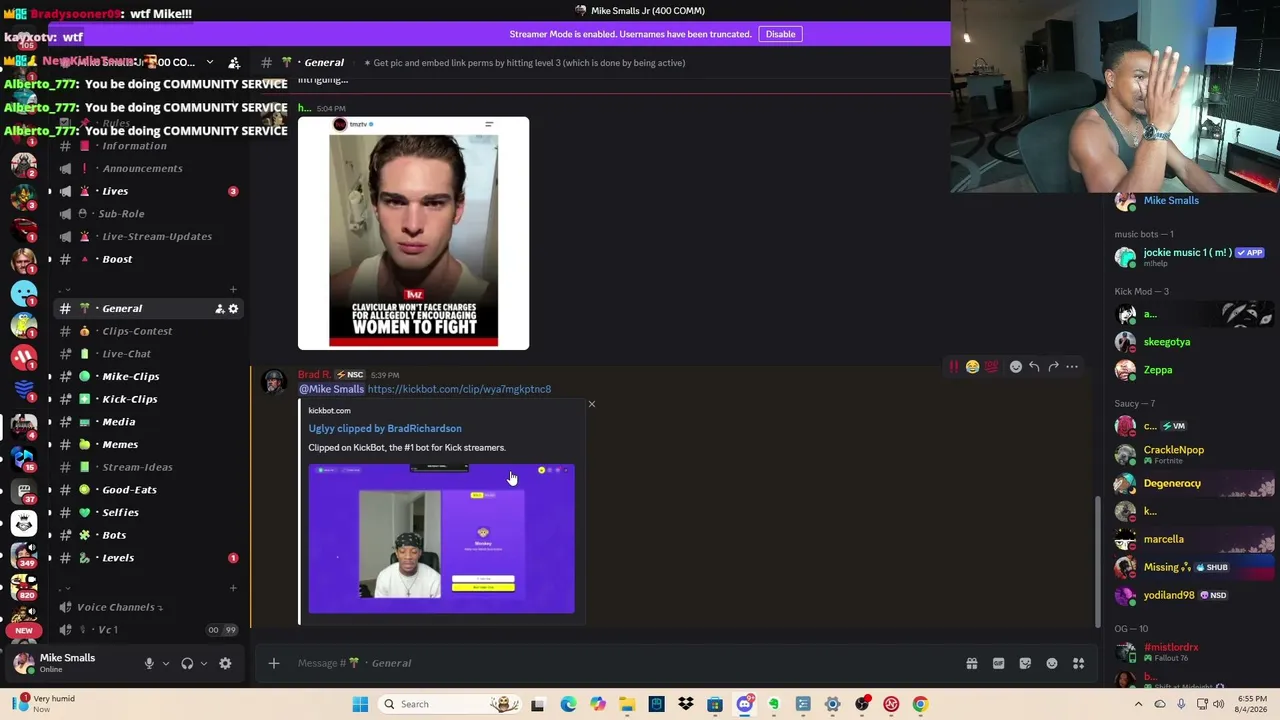
Task: Join the Vc 1 voice channel
Action: tap(107, 630)
